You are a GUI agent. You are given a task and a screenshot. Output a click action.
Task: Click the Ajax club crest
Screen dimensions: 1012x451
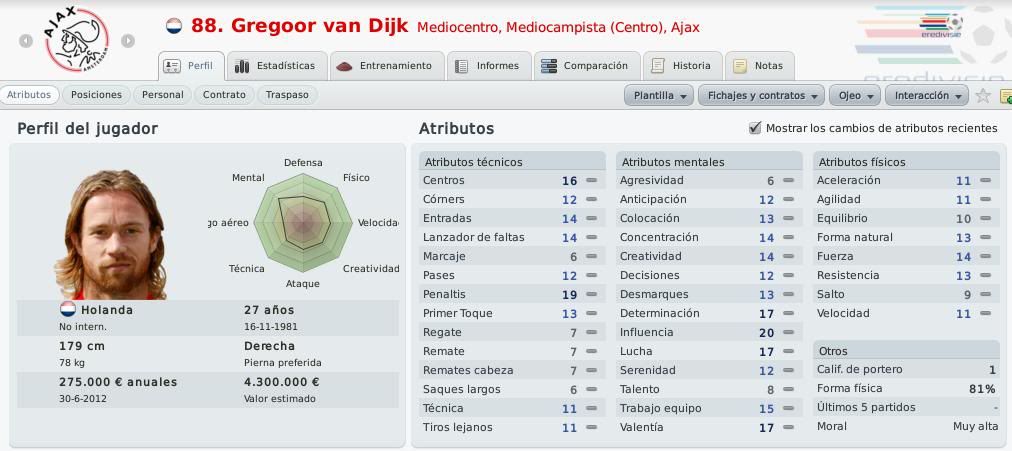point(77,39)
